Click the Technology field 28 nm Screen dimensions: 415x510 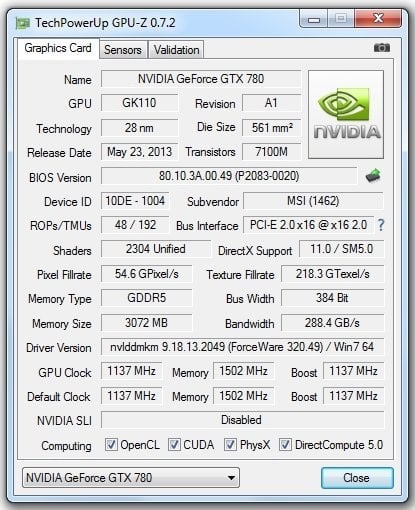click(139, 128)
